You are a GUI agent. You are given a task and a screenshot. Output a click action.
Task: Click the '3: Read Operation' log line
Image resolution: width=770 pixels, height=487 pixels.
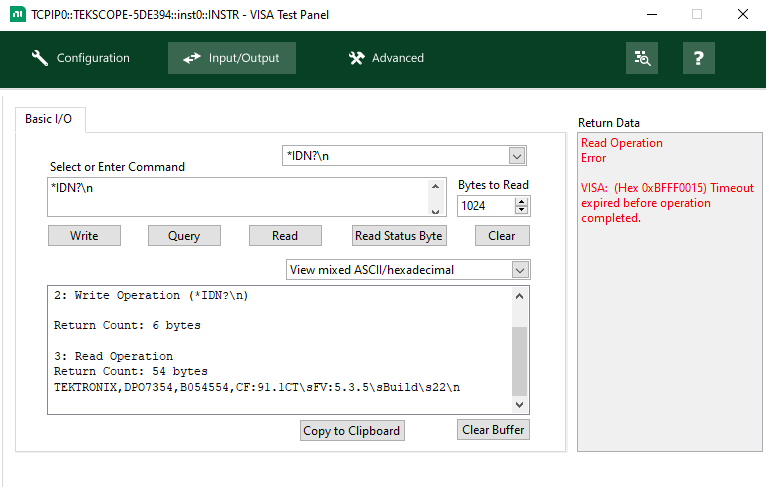click(x=113, y=356)
